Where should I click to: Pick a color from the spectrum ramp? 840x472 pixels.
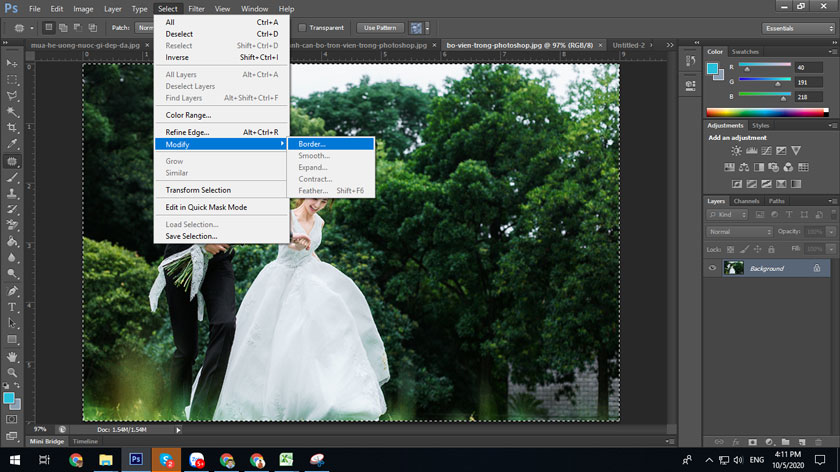pos(767,112)
